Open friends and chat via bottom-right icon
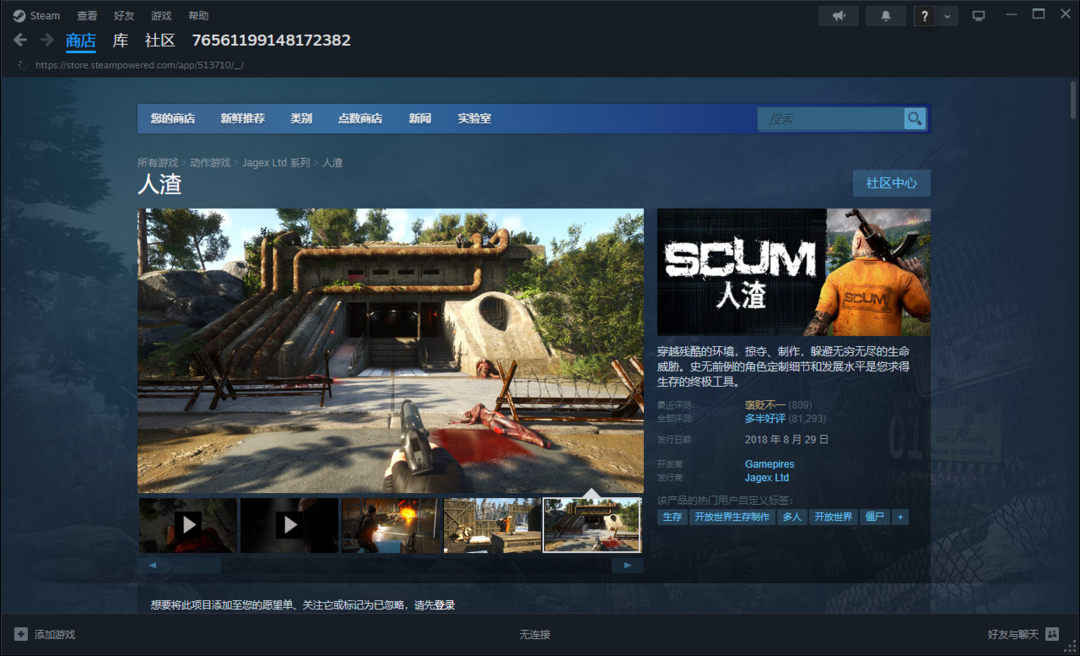The height and width of the screenshot is (656, 1080). 1052,634
